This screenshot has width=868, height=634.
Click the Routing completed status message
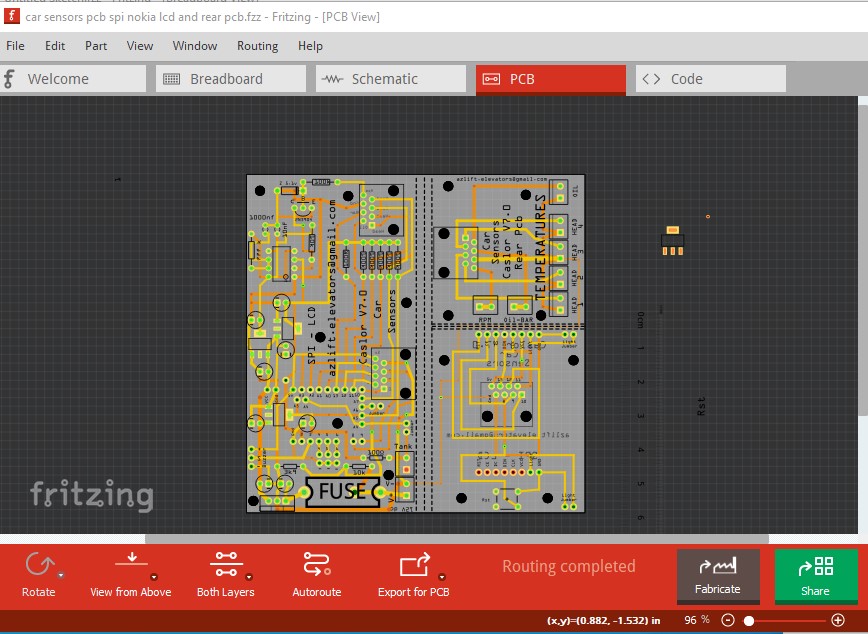point(569,566)
